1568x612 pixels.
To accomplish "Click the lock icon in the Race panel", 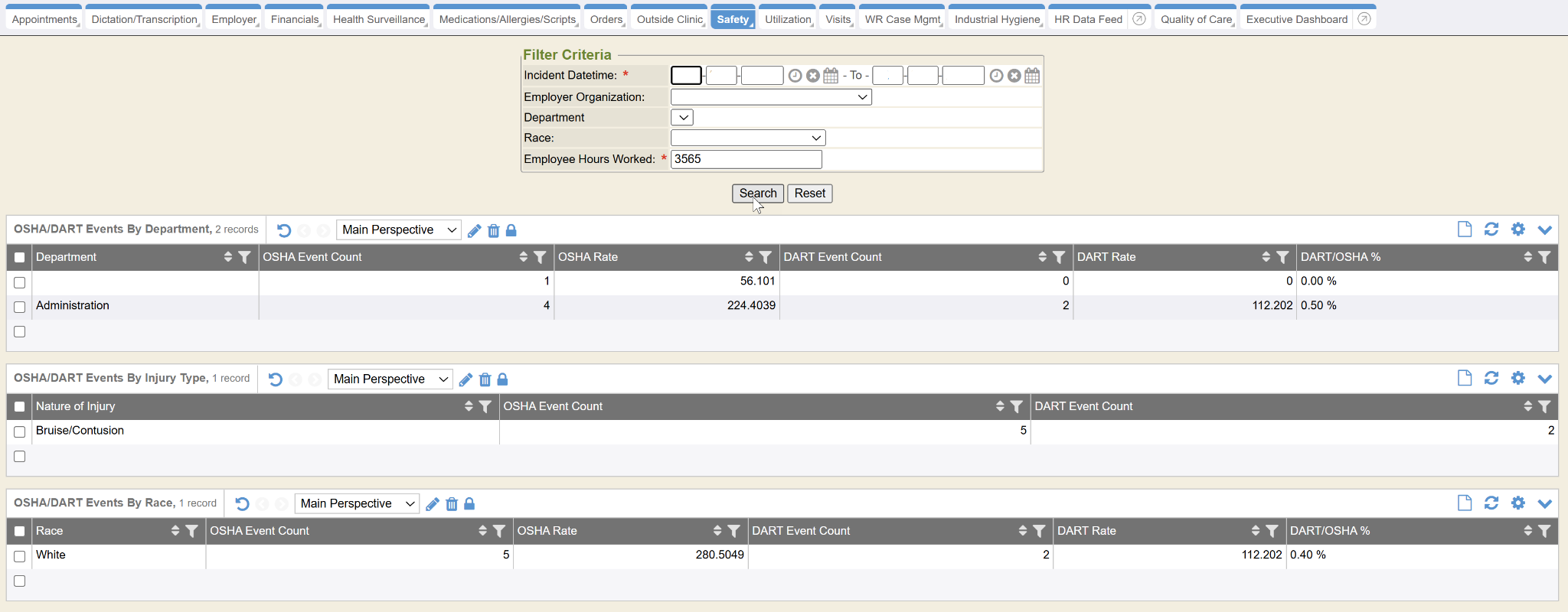I will pos(469,504).
